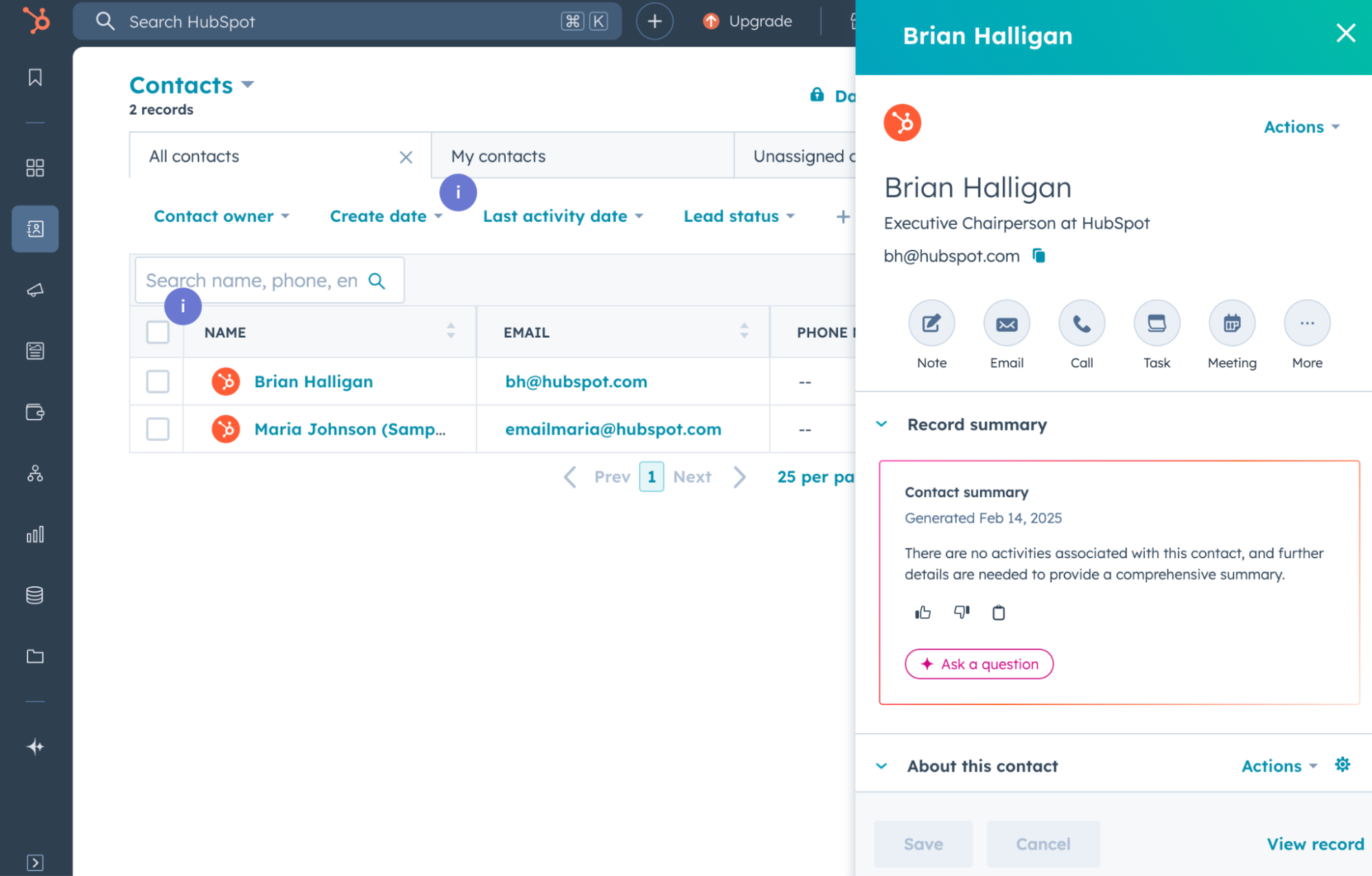Open the Breeze AI sparkle icon in sidebar

click(x=35, y=746)
